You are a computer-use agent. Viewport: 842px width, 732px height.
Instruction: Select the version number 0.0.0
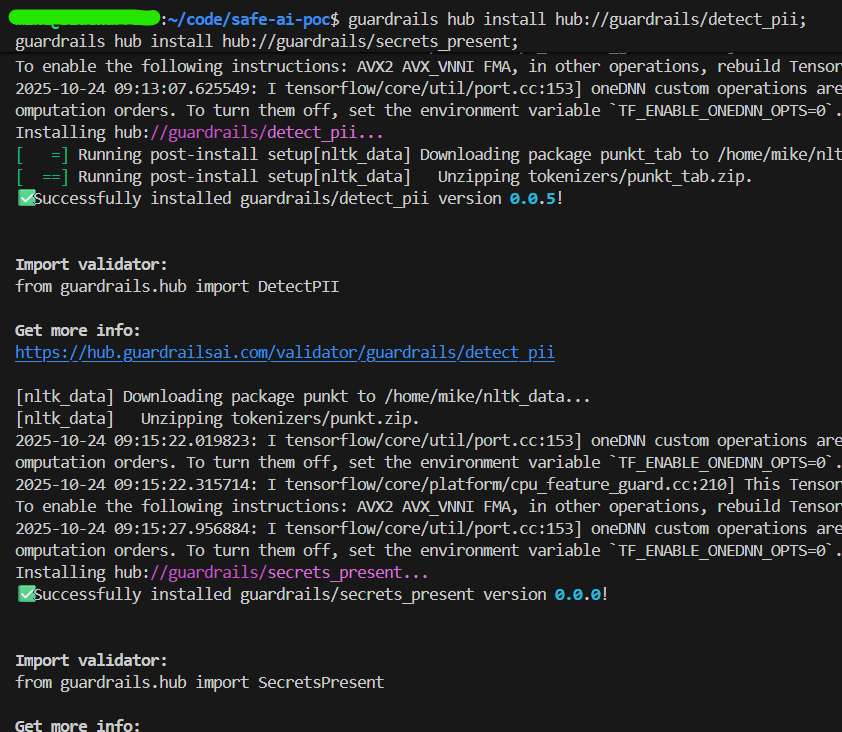point(580,593)
